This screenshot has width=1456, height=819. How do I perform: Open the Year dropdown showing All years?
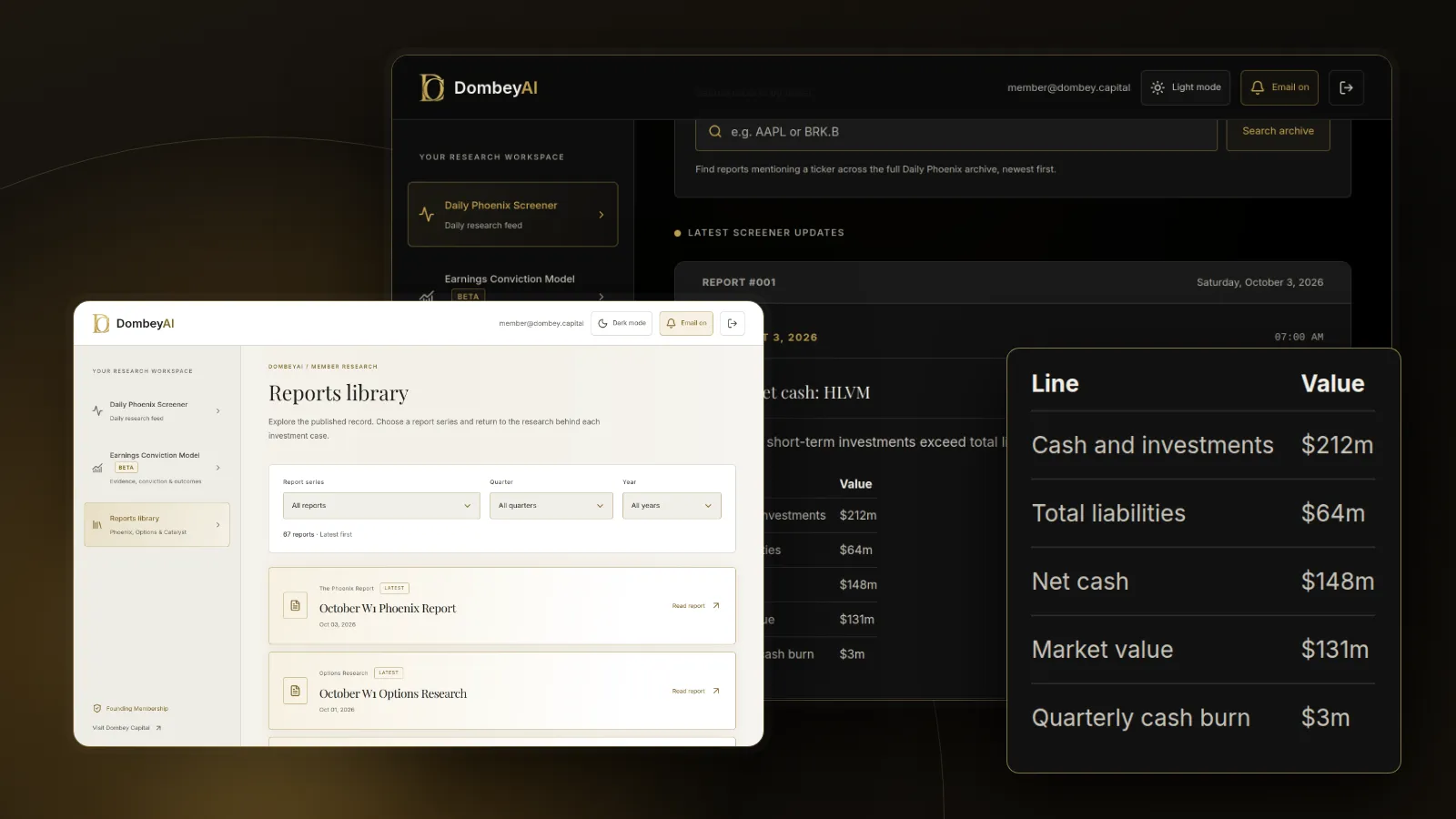coord(672,506)
